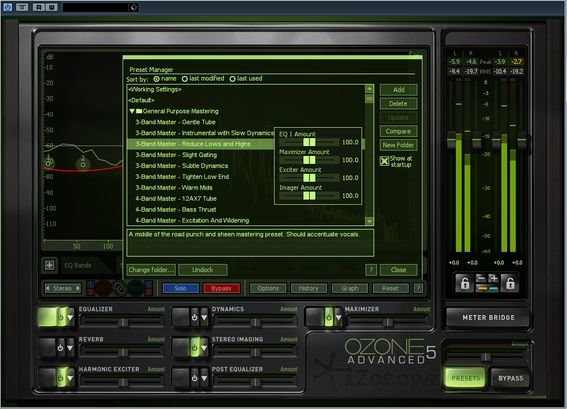The width and height of the screenshot is (567, 409).
Task: Click the question mark next to Reset
Action: (418, 288)
